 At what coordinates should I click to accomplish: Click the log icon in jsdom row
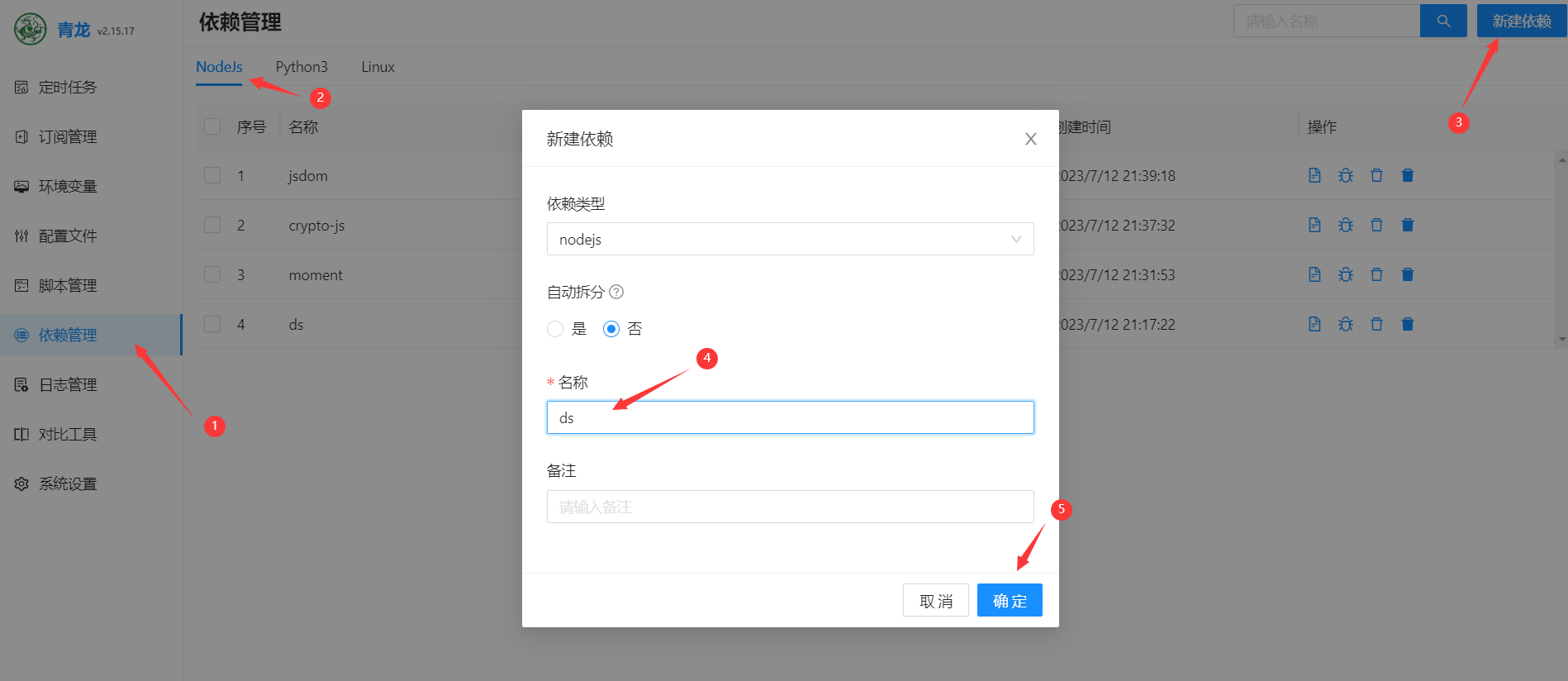tap(1314, 175)
